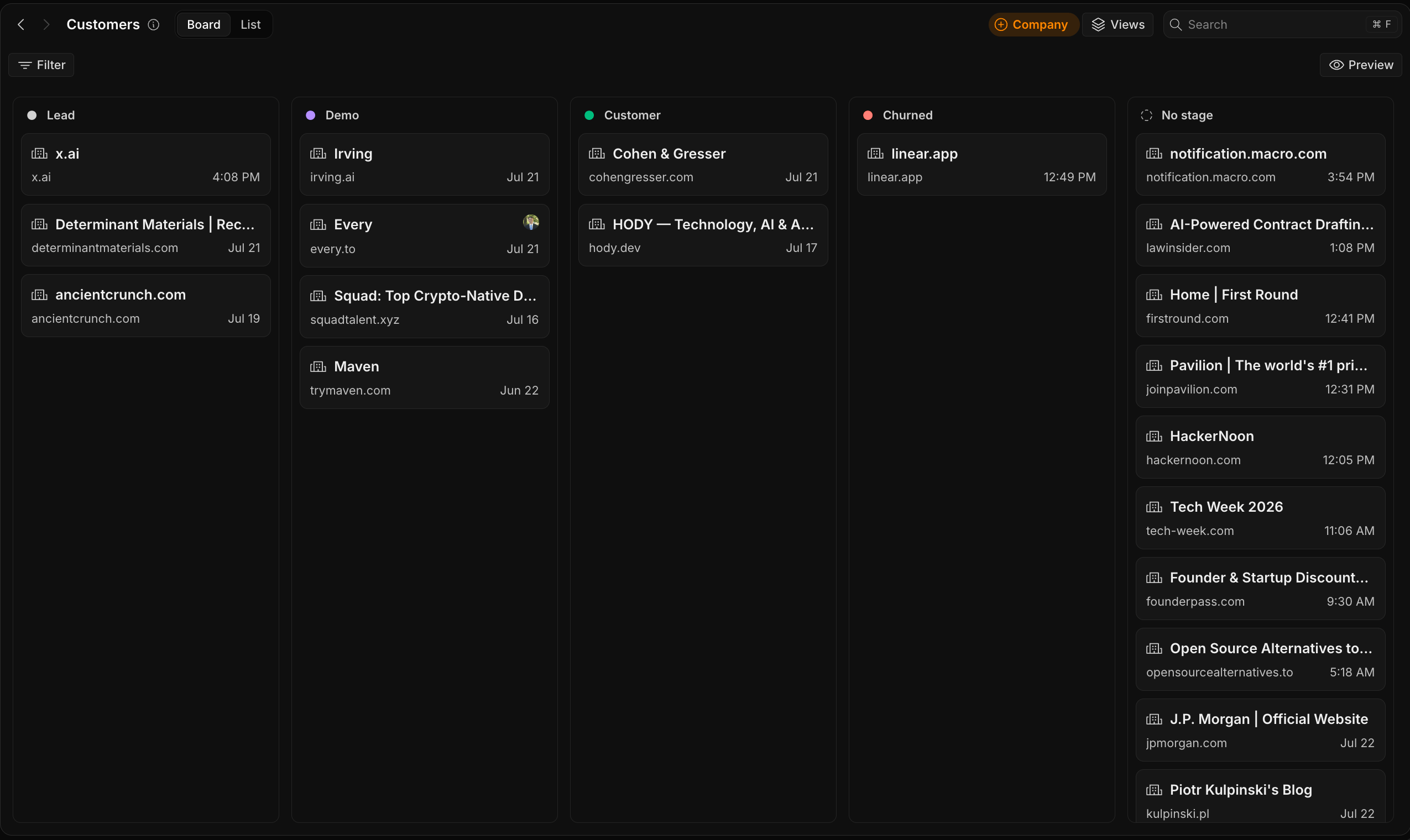Click building icon on HackerNoon card

point(1154,437)
